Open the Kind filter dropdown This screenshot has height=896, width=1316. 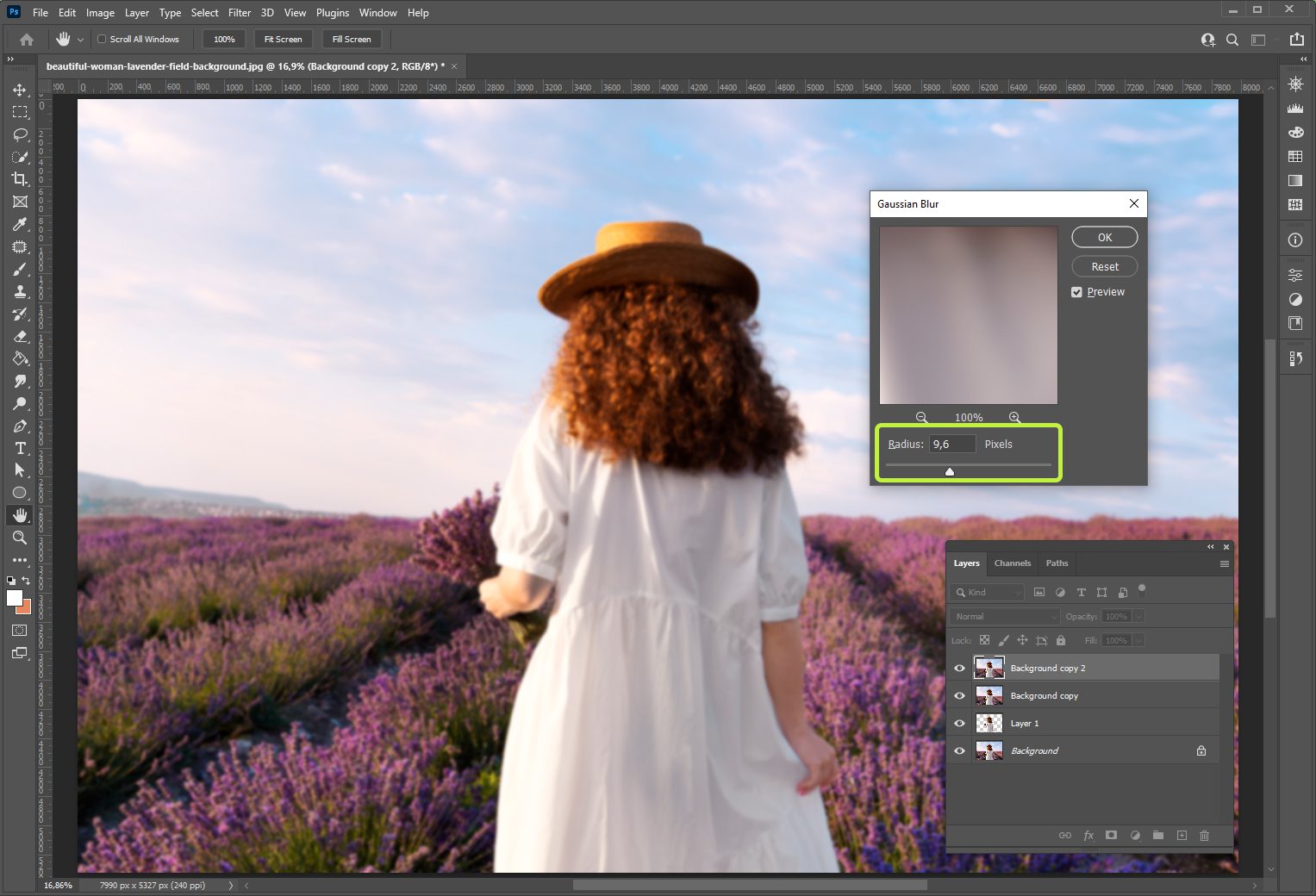[988, 592]
